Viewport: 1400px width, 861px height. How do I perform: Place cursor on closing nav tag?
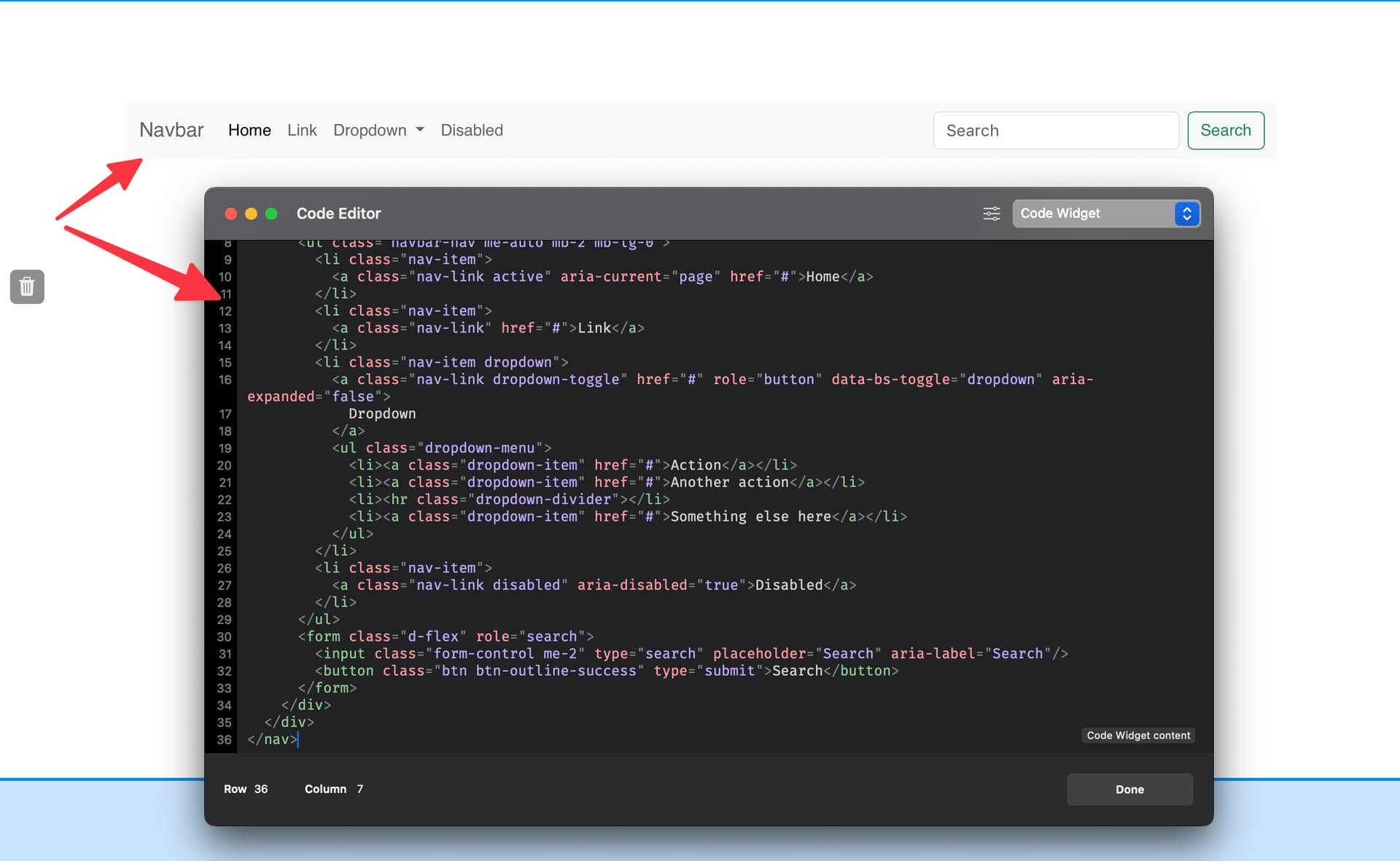pyautogui.click(x=273, y=739)
